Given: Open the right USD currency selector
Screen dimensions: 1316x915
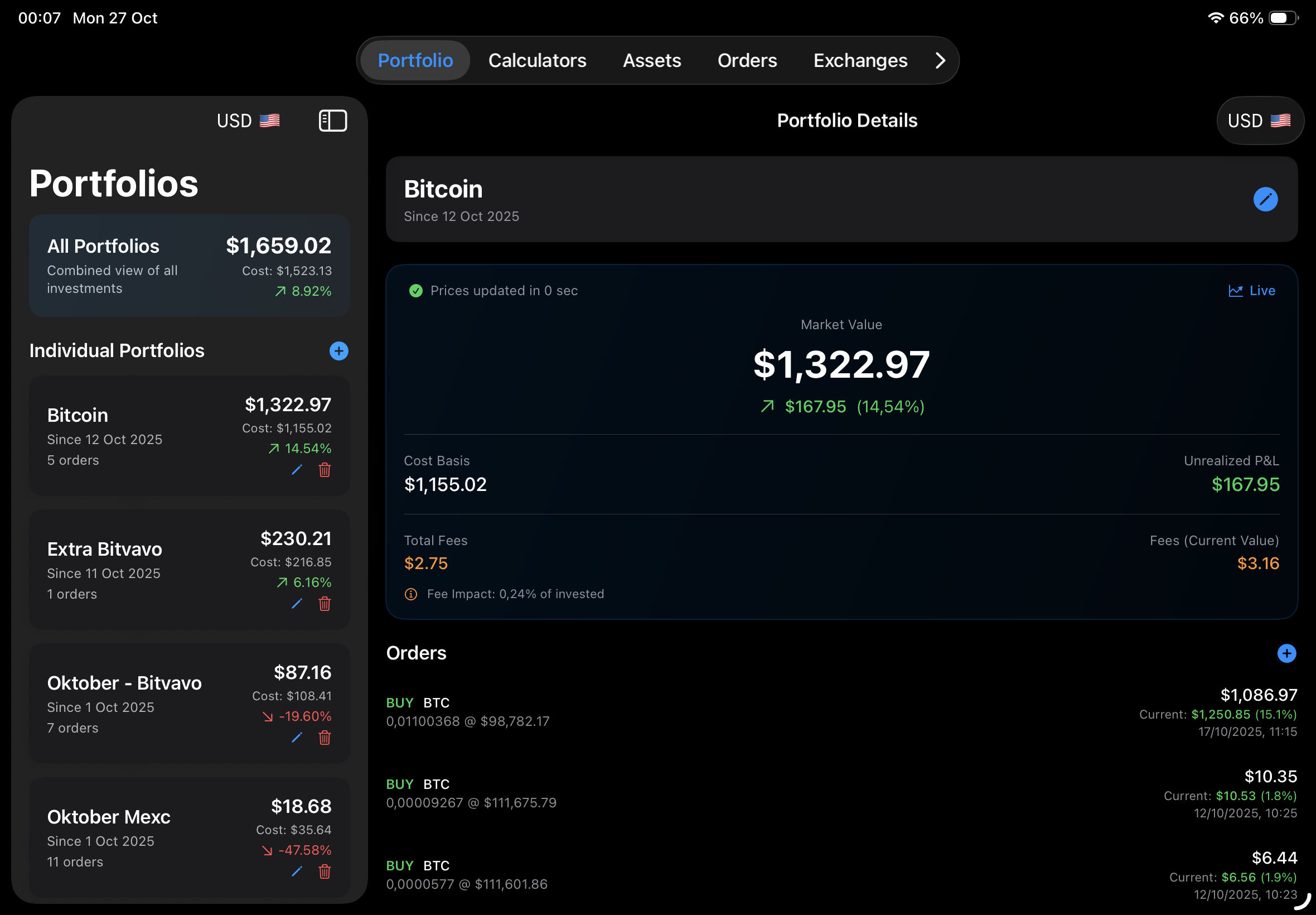Looking at the screenshot, I should (x=1260, y=121).
